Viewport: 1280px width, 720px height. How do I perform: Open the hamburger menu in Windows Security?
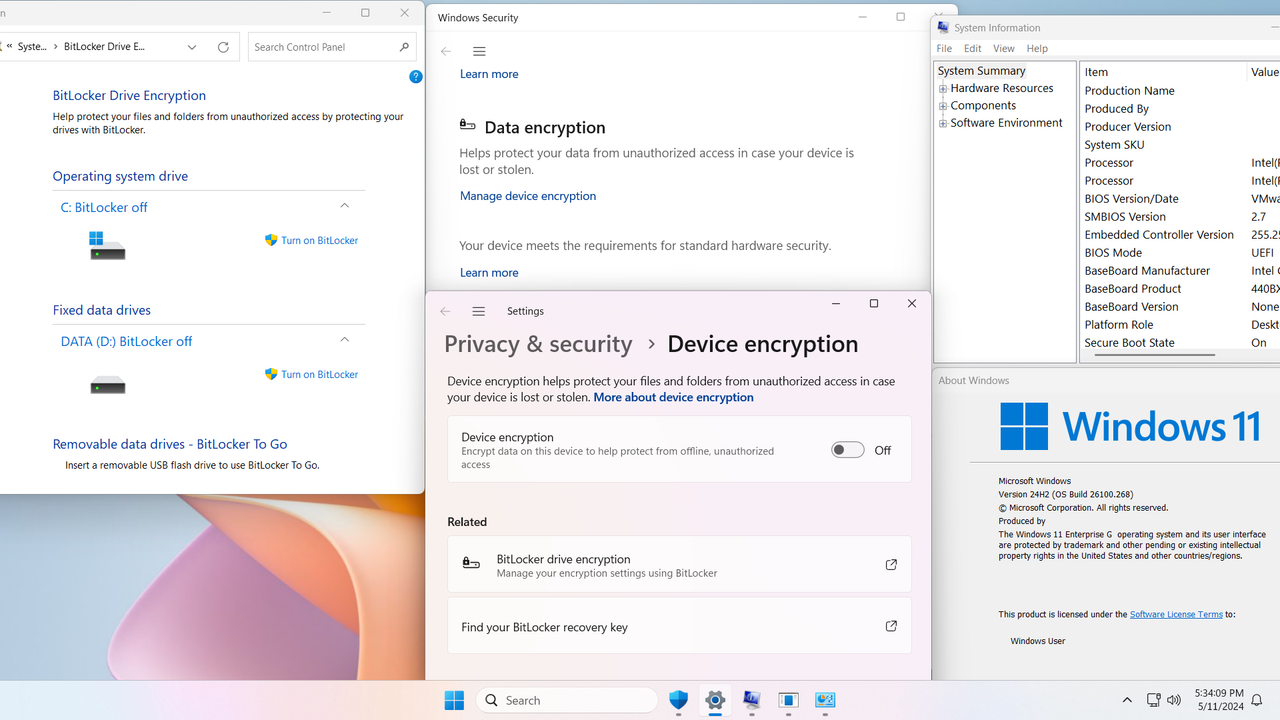[x=479, y=51]
